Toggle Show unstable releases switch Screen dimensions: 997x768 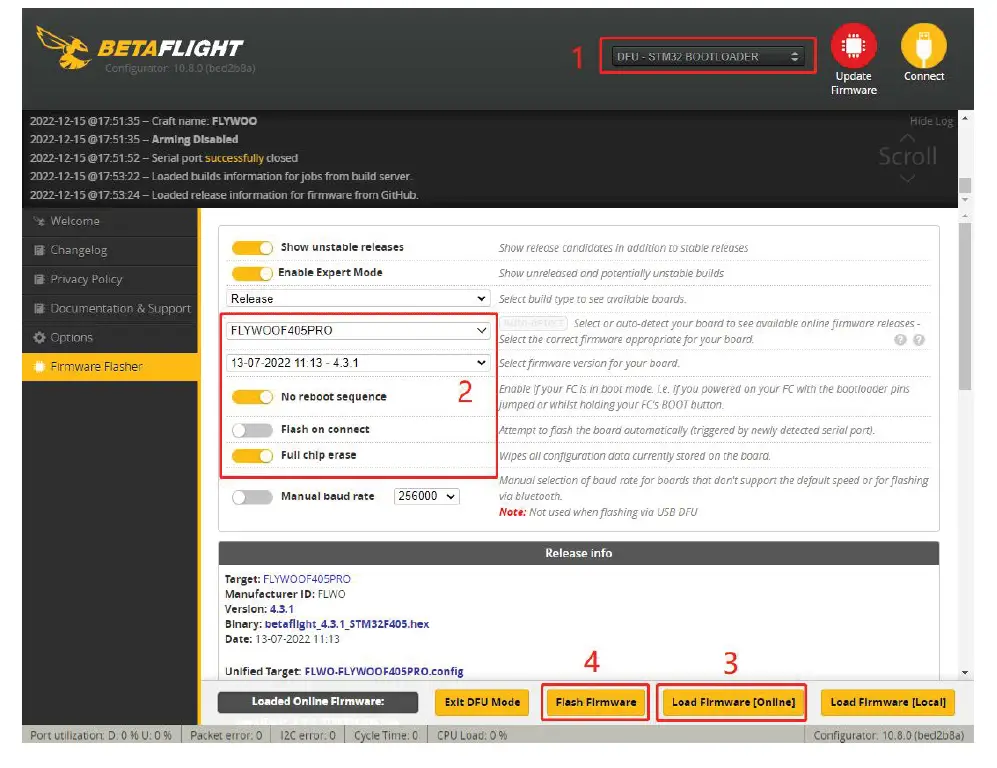pos(252,248)
